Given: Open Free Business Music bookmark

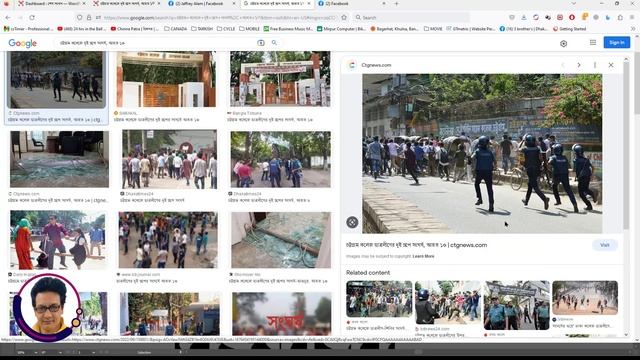Looking at the screenshot, I should 288,29.
